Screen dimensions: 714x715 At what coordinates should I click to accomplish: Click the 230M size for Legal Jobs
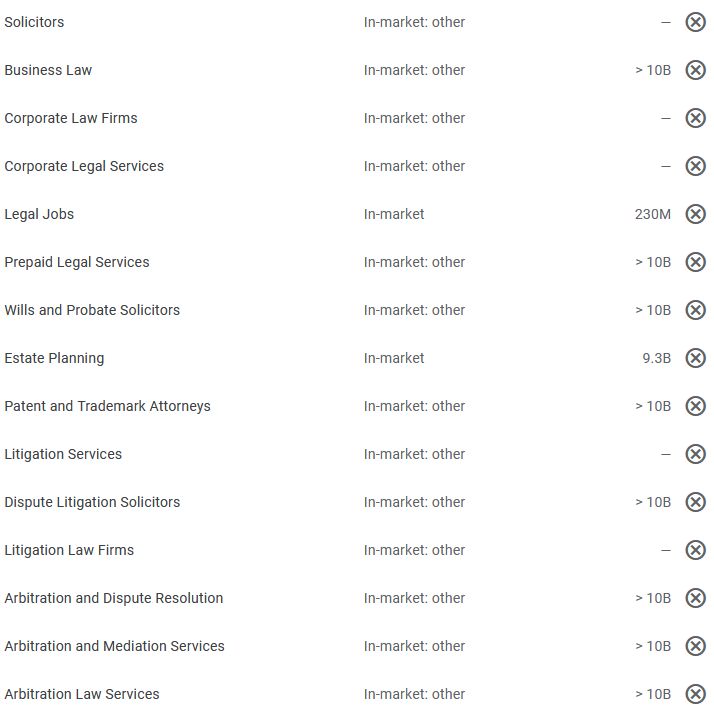(x=652, y=214)
